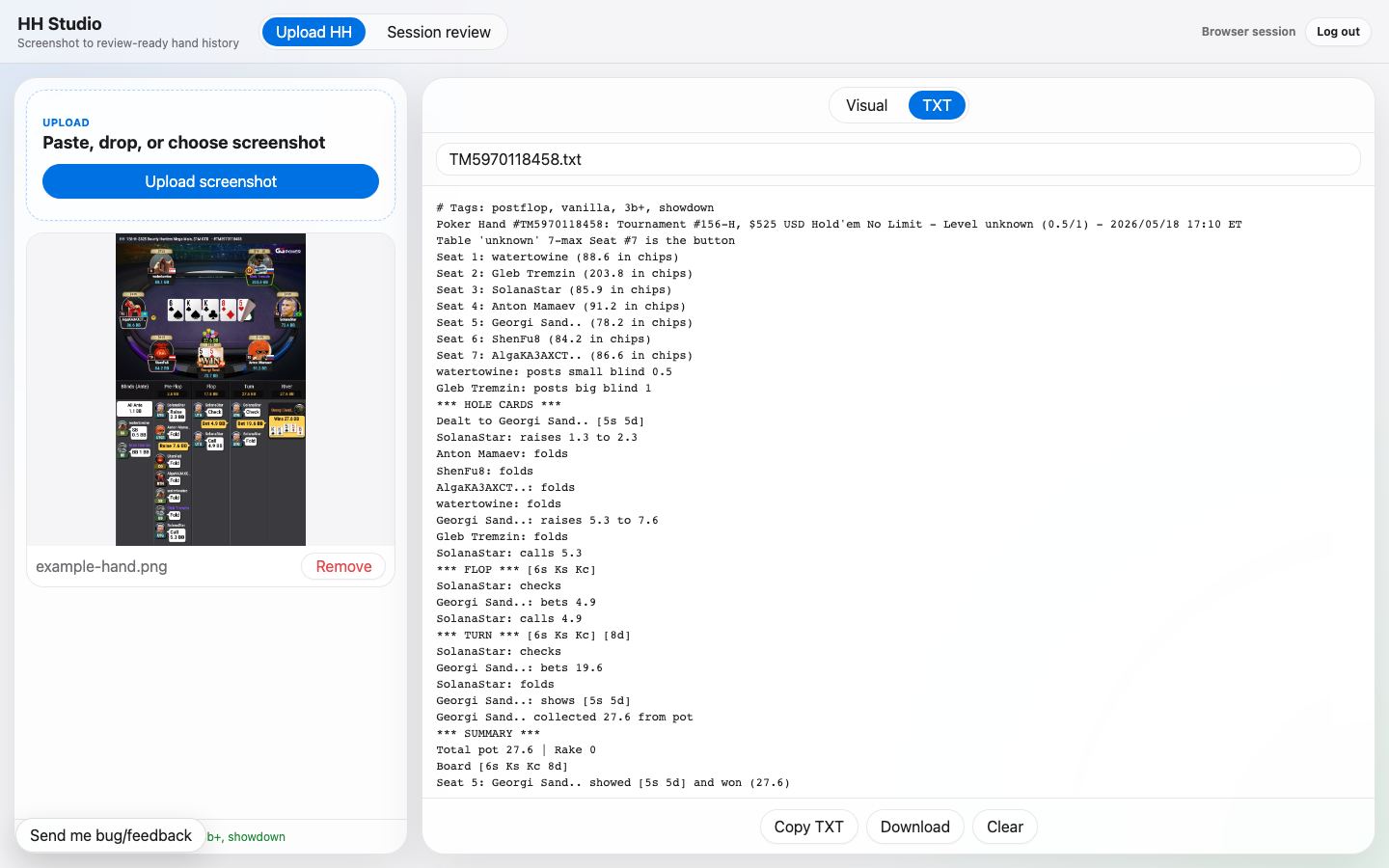Click the Browser session label
Viewport: 1389px width, 868px height.
click(1248, 32)
